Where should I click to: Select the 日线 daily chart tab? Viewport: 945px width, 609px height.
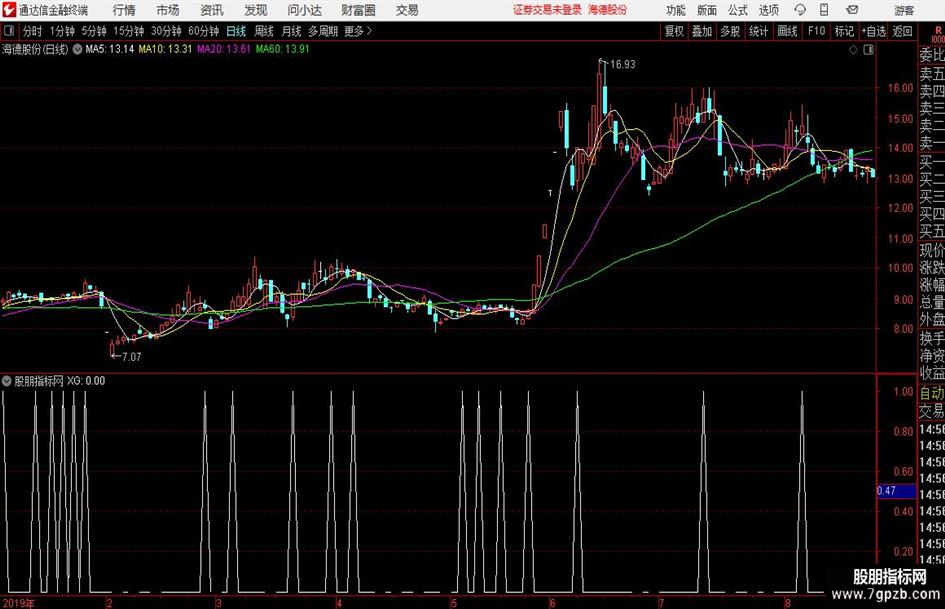(x=236, y=31)
